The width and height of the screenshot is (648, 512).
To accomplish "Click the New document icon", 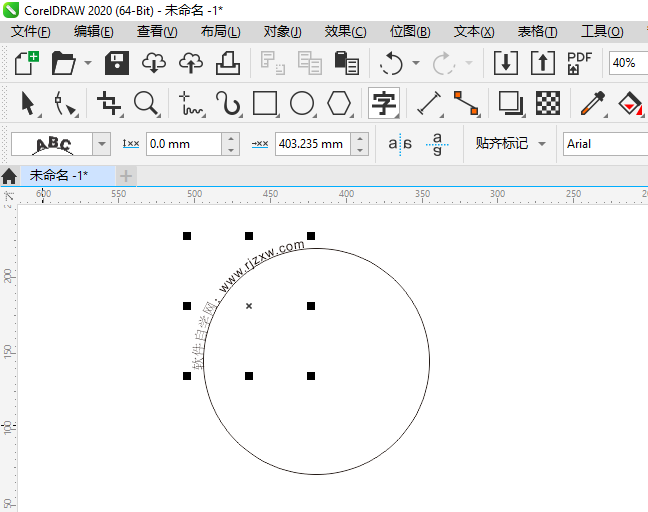I will coord(27,63).
